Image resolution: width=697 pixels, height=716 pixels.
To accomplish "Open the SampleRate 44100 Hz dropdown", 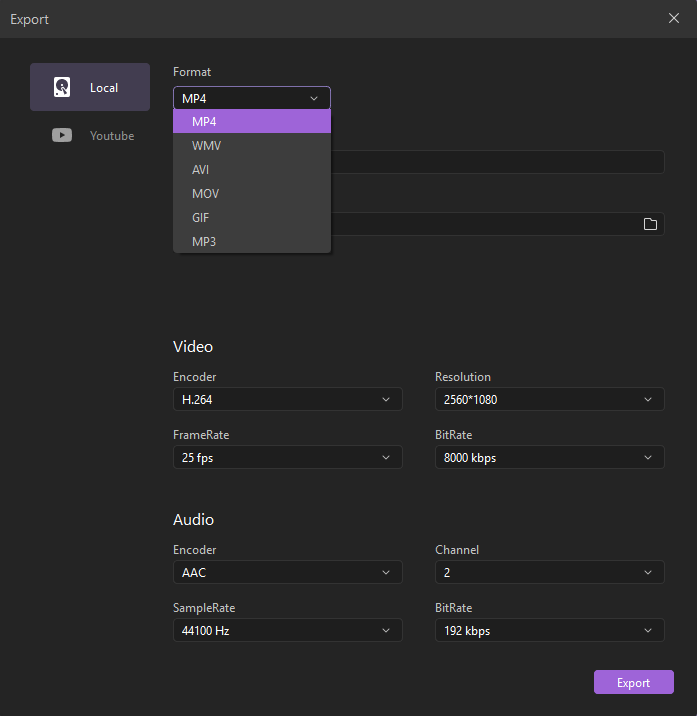I will tap(287, 630).
